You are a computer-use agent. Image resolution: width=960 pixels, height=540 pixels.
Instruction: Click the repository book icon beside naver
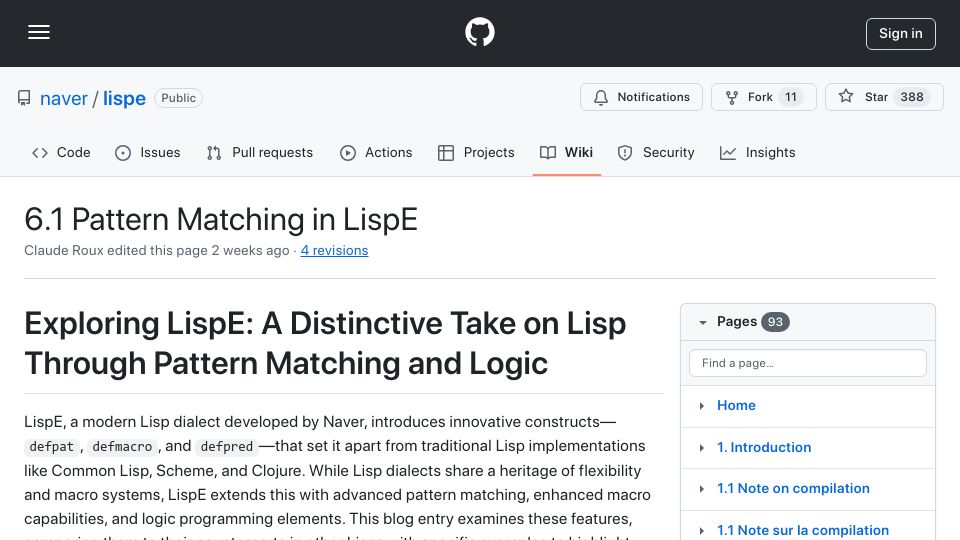(24, 98)
